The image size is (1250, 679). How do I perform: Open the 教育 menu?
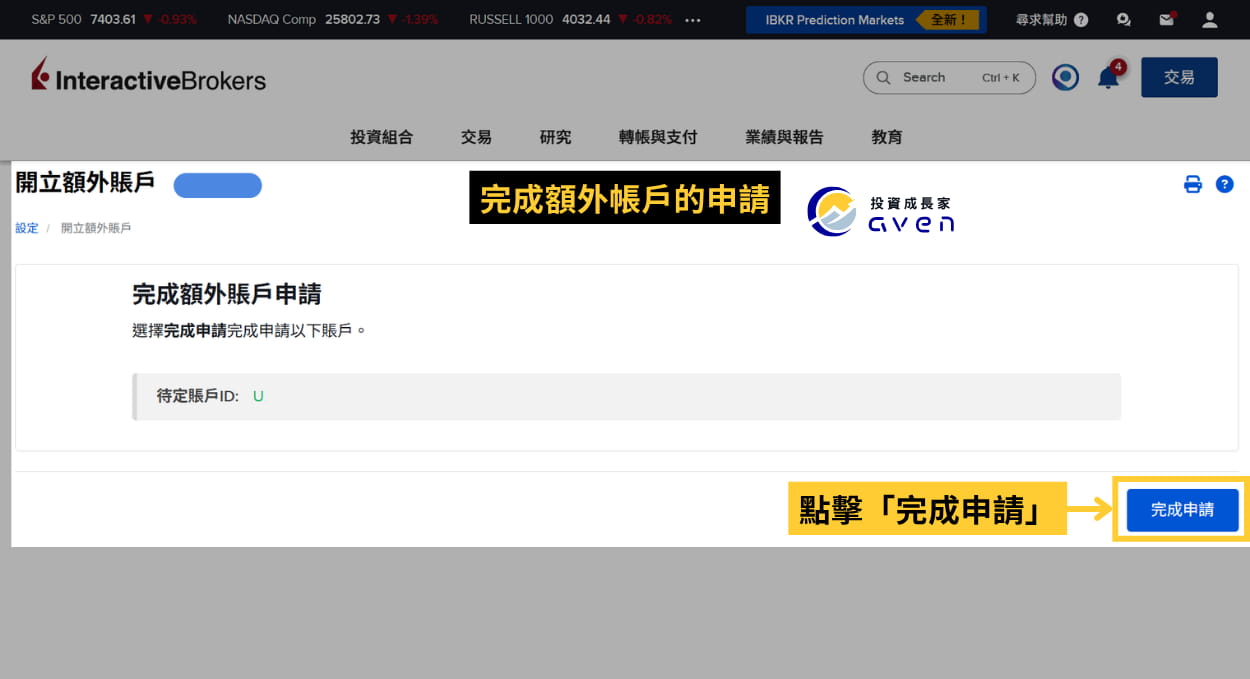[x=887, y=137]
